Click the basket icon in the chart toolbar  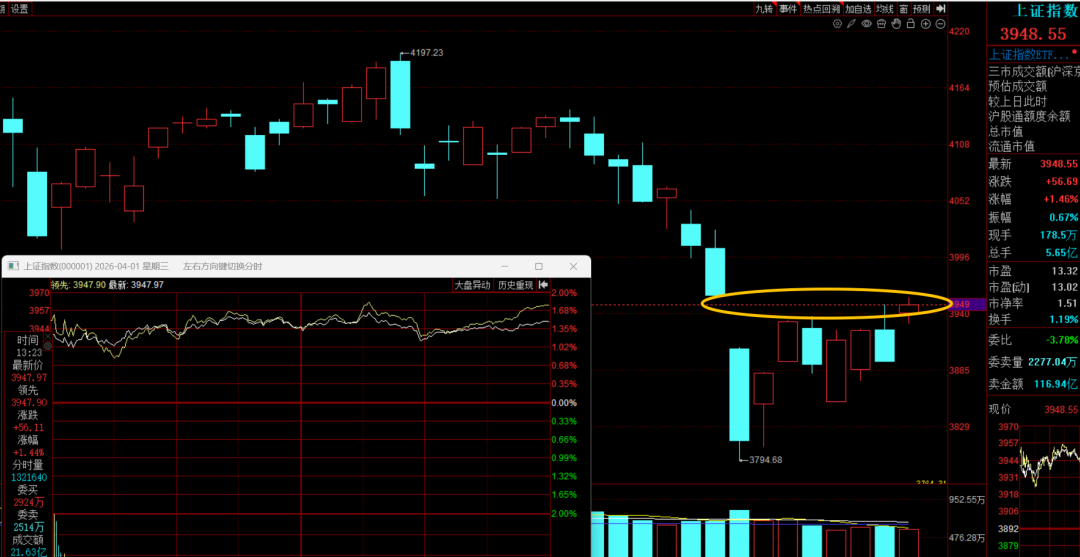pos(882,23)
